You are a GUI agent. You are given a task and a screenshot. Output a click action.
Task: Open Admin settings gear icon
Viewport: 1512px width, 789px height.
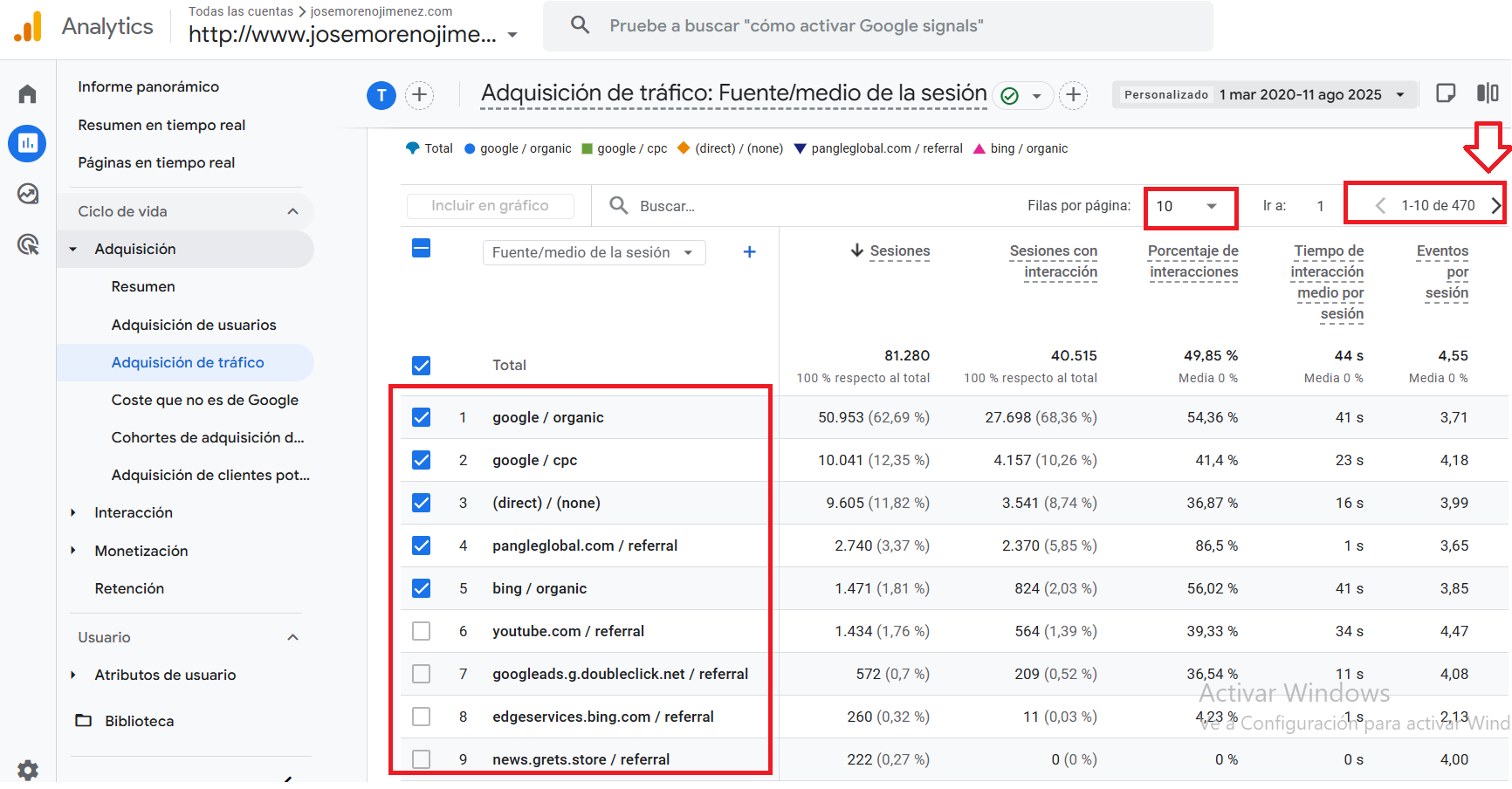coord(28,770)
